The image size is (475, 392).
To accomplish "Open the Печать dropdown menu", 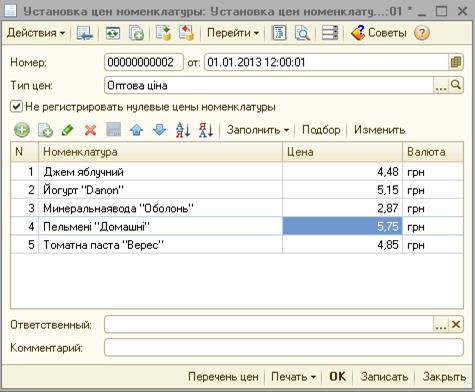I will [293, 377].
